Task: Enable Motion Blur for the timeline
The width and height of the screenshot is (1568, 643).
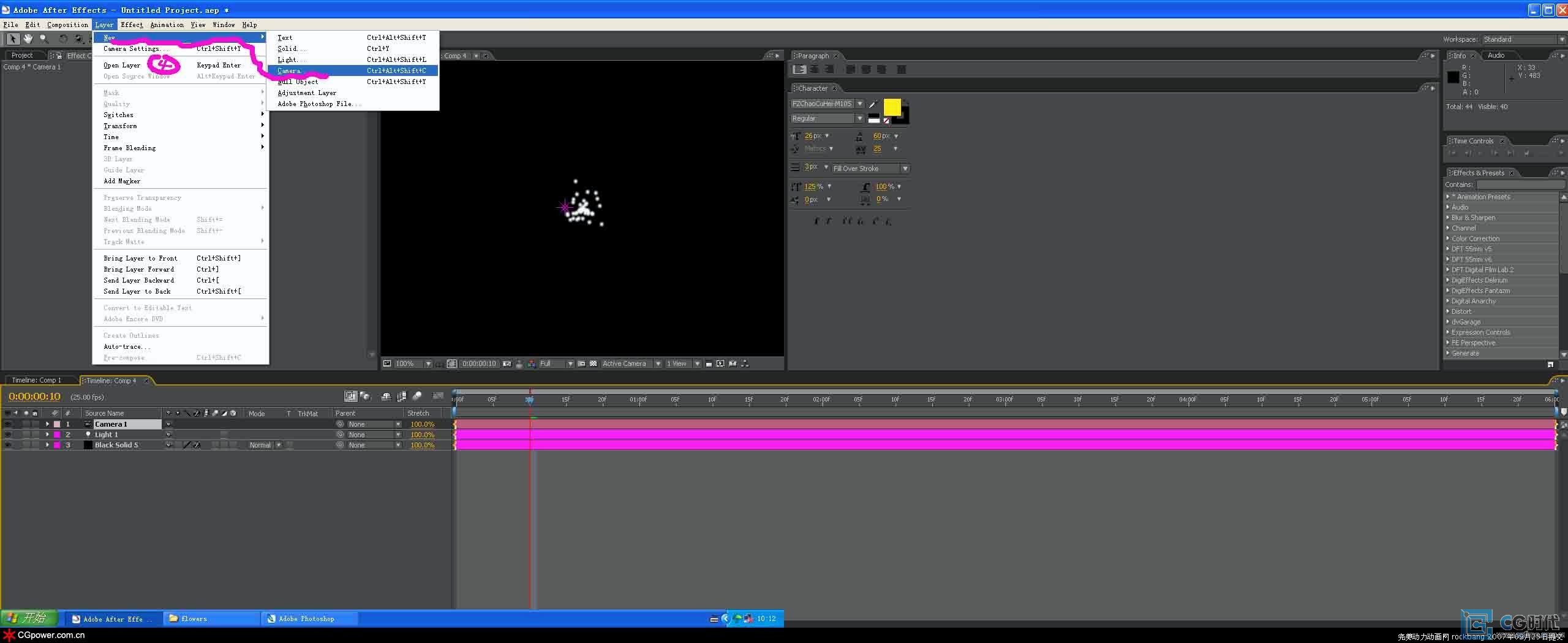Action: pos(417,397)
